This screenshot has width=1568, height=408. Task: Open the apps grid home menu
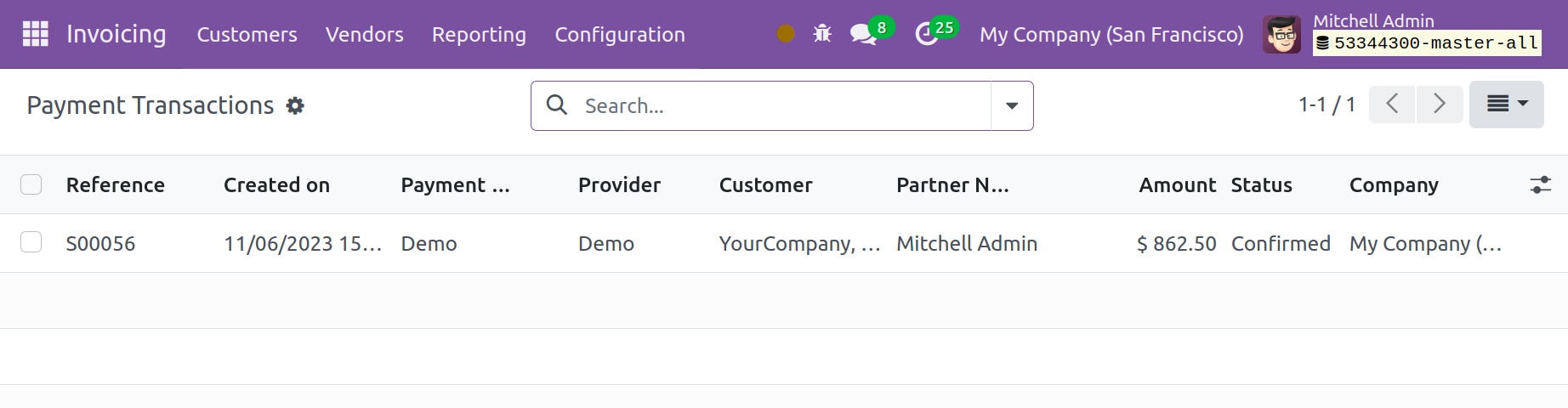click(x=35, y=34)
